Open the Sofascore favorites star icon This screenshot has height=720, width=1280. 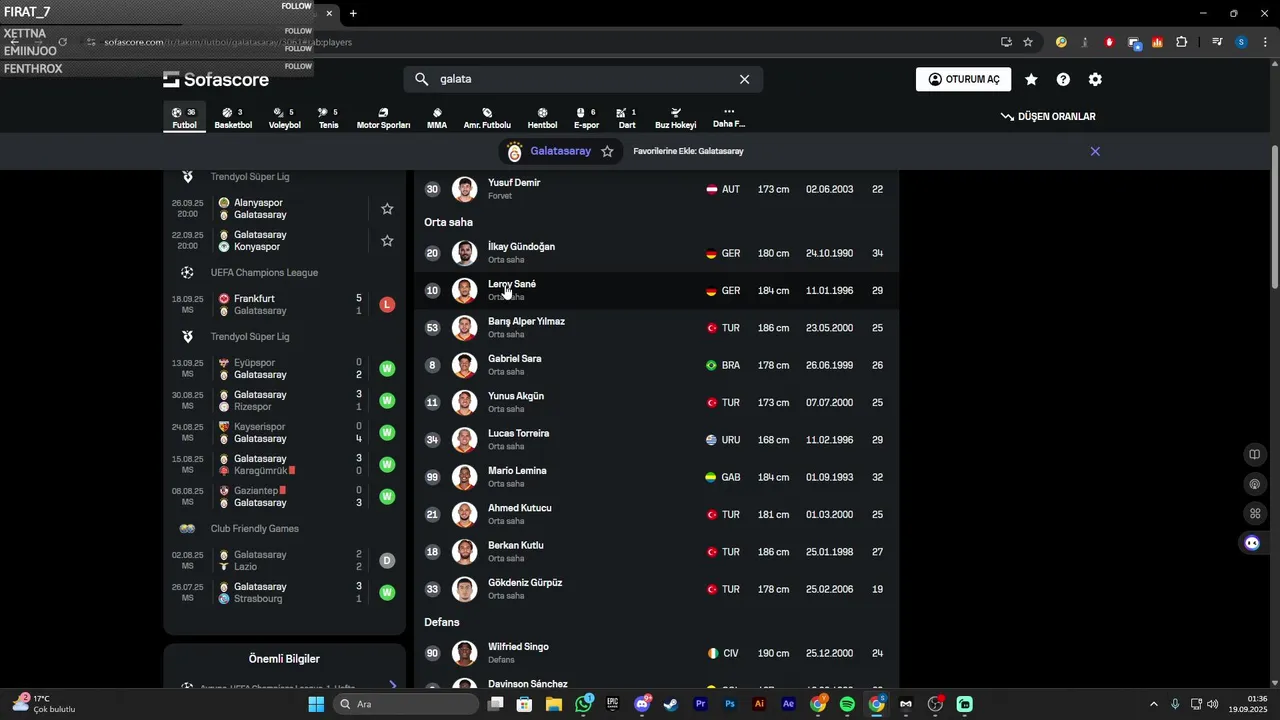(1031, 79)
